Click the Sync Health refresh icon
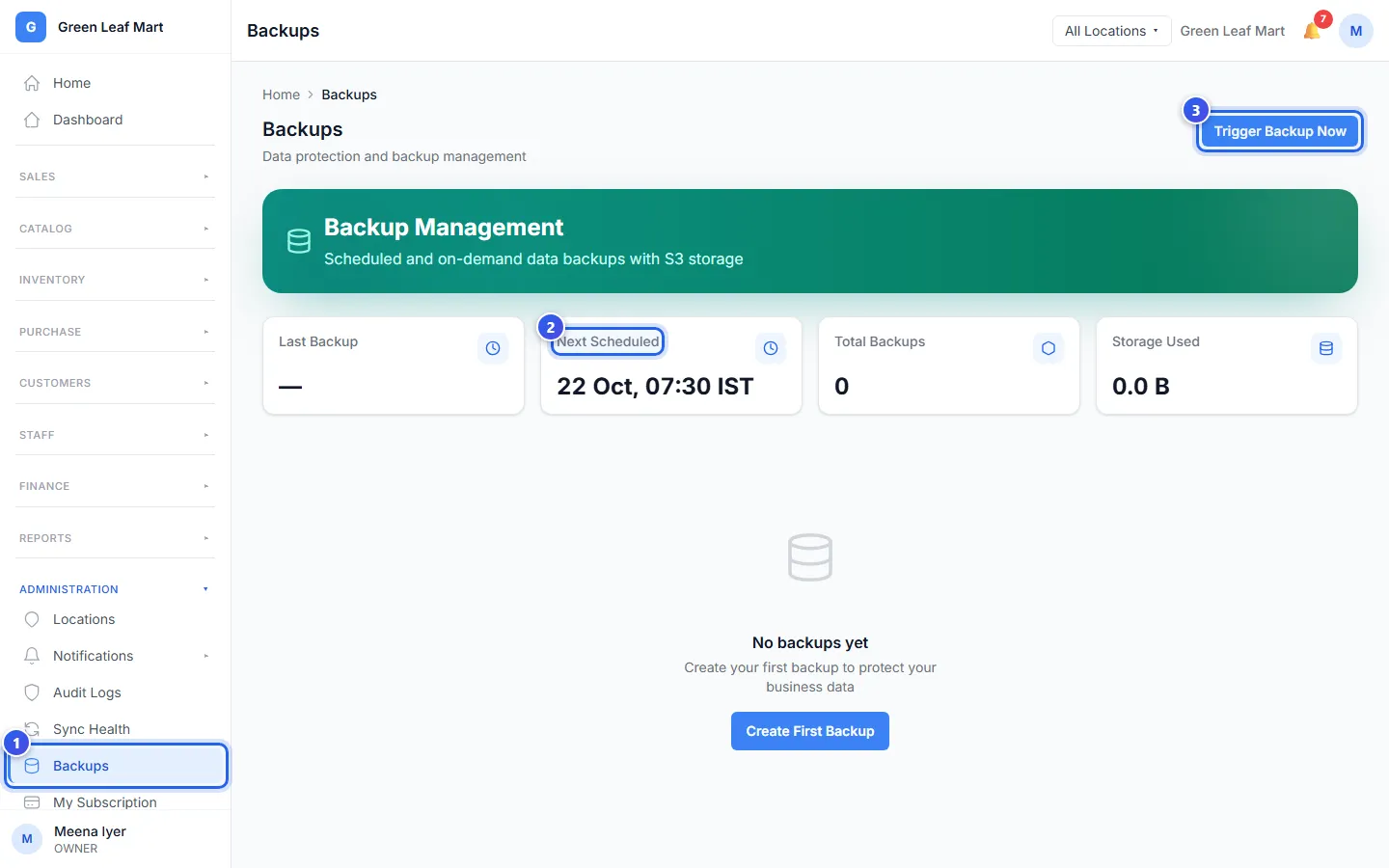The width and height of the screenshot is (1389, 868). coord(32,729)
